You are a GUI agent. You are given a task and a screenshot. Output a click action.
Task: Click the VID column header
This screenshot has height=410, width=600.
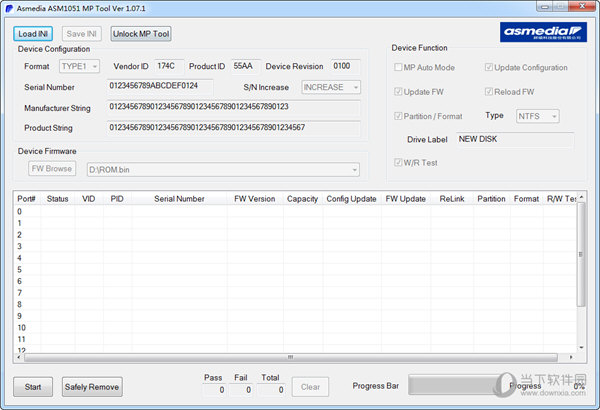point(89,199)
